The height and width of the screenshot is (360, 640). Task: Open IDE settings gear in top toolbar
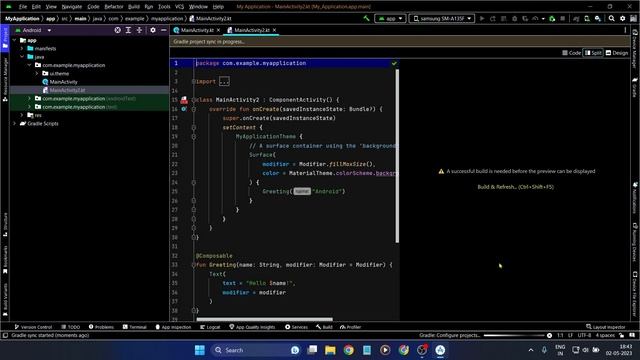click(x=622, y=18)
